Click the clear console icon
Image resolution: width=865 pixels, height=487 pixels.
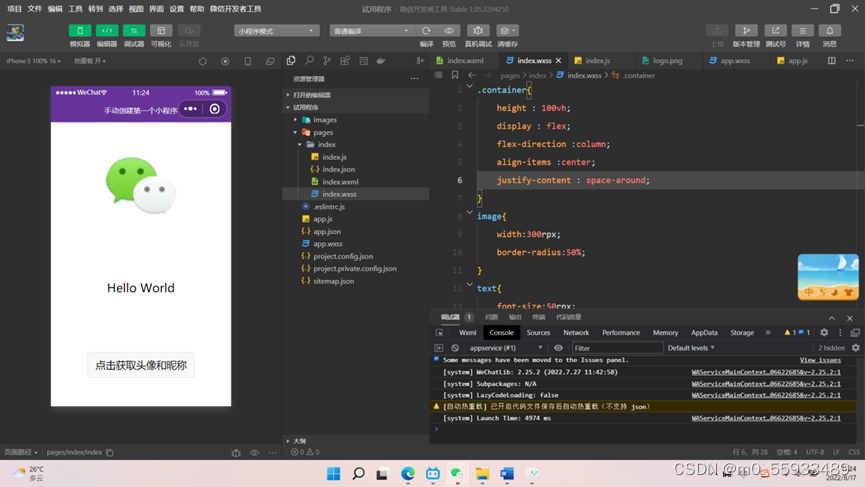455,348
